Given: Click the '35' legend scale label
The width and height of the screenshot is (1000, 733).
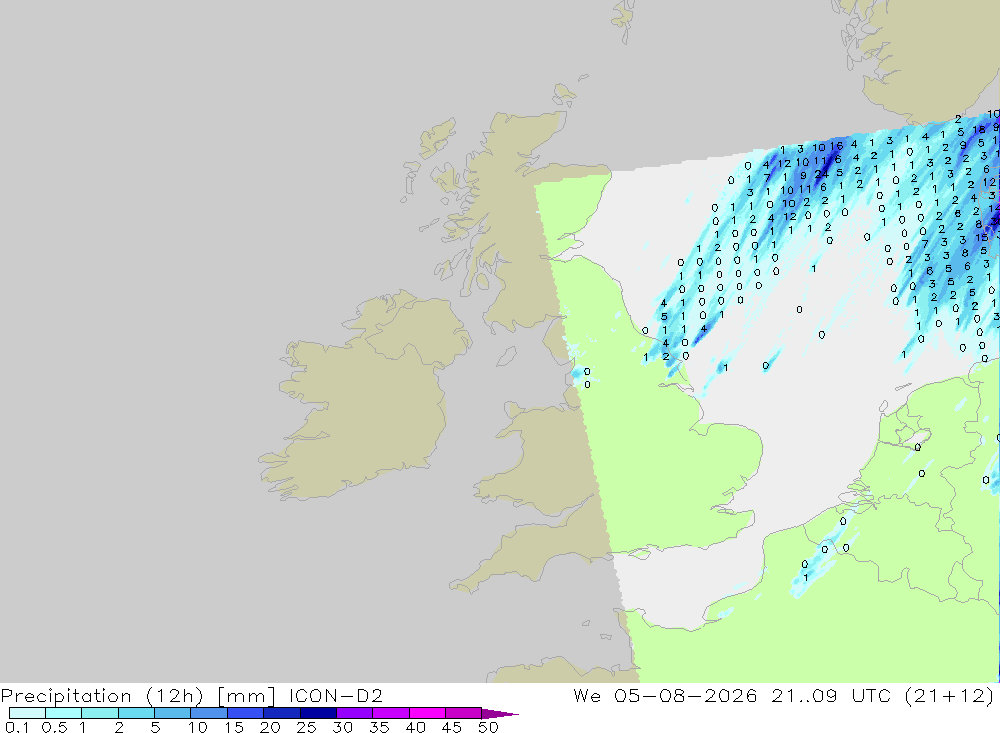Looking at the screenshot, I should point(379,727).
